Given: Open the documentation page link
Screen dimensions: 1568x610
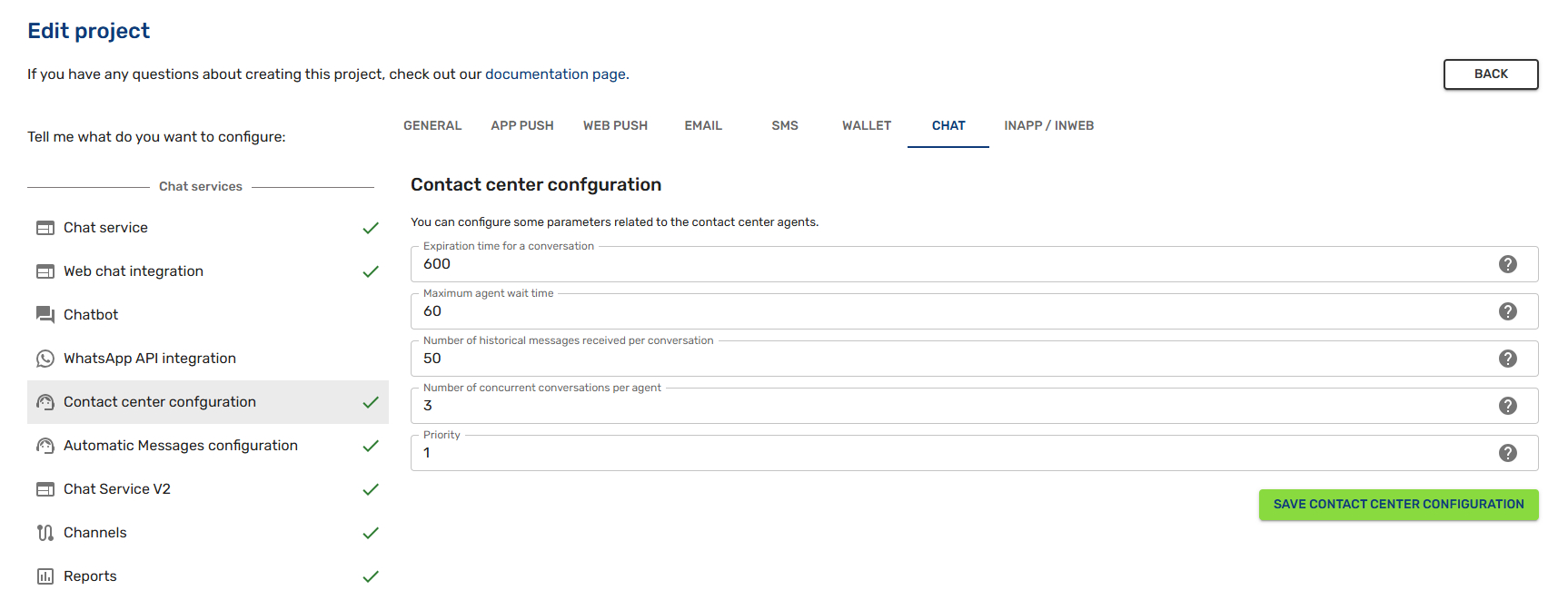Looking at the screenshot, I should [555, 74].
